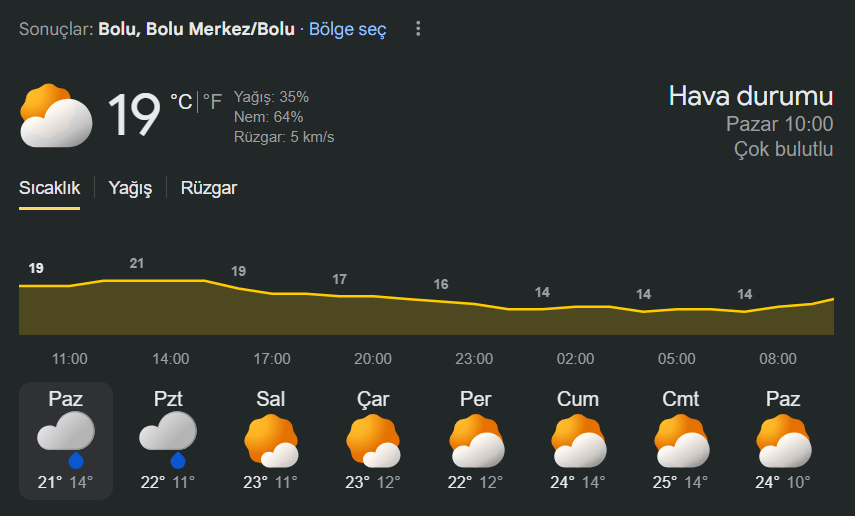Screen dimensions: 855x516
Task: Switch temperature unit to °F
Action: 212,101
